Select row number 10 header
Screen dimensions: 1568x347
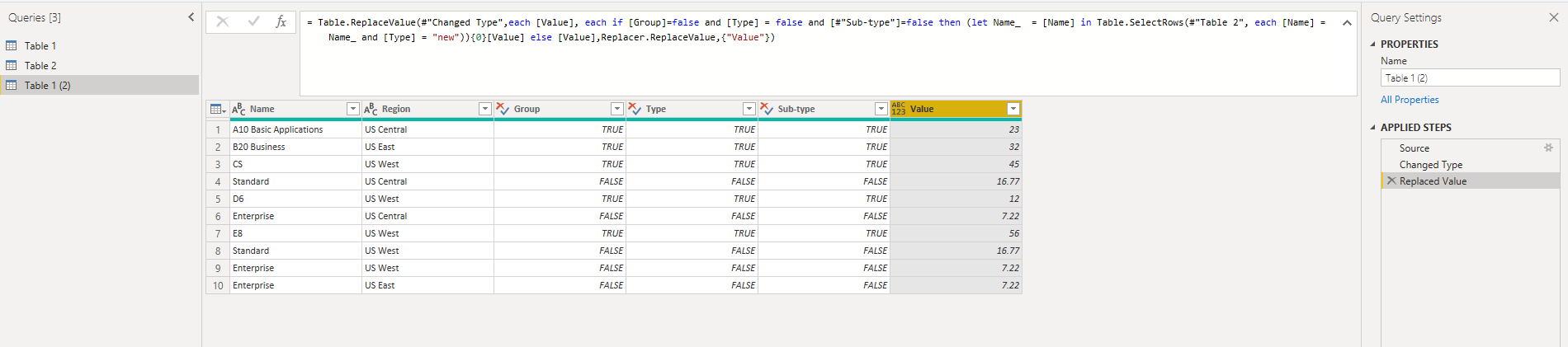(x=218, y=285)
